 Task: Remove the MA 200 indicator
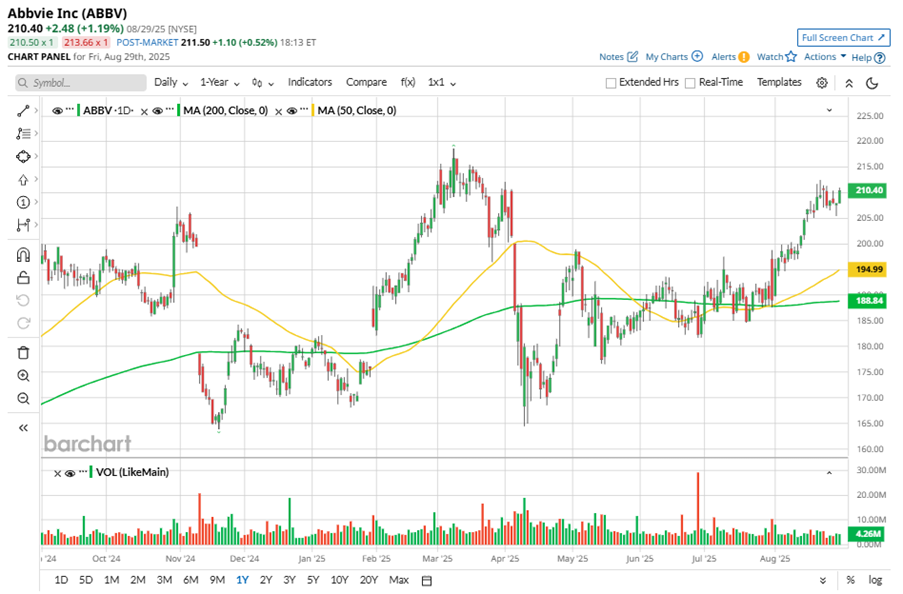[144, 111]
